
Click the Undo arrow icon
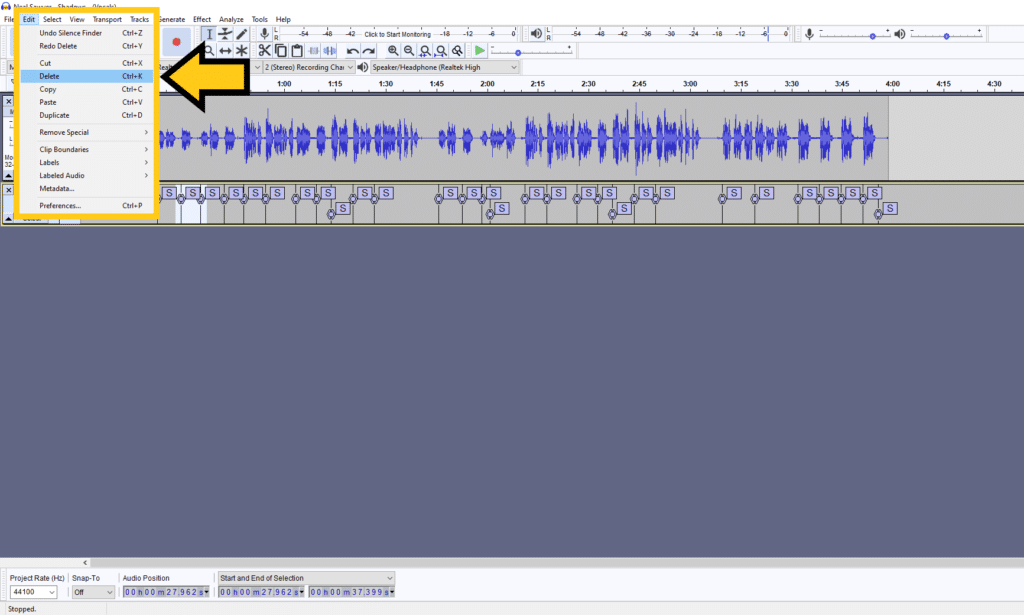351,50
